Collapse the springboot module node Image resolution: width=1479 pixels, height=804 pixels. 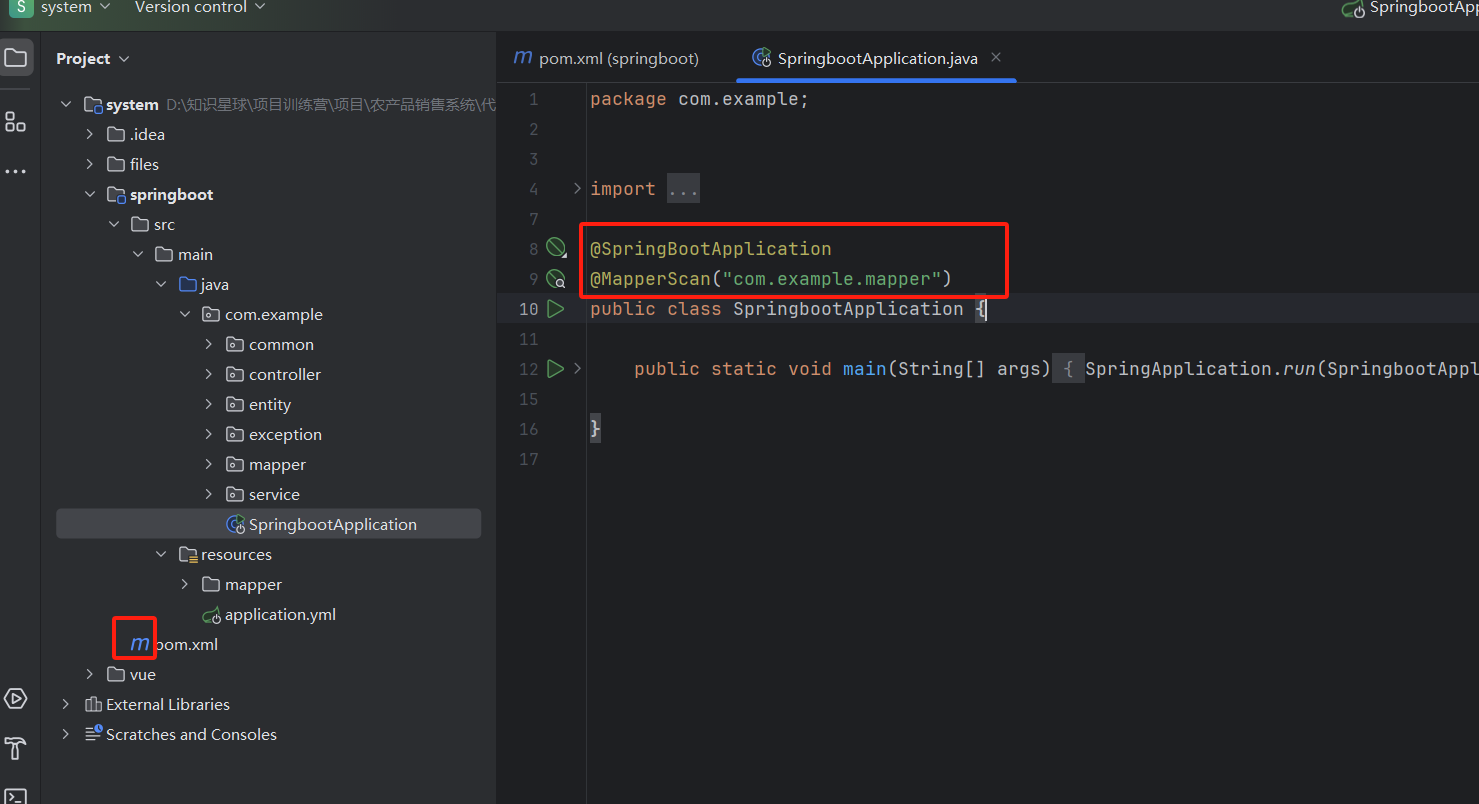coord(90,194)
